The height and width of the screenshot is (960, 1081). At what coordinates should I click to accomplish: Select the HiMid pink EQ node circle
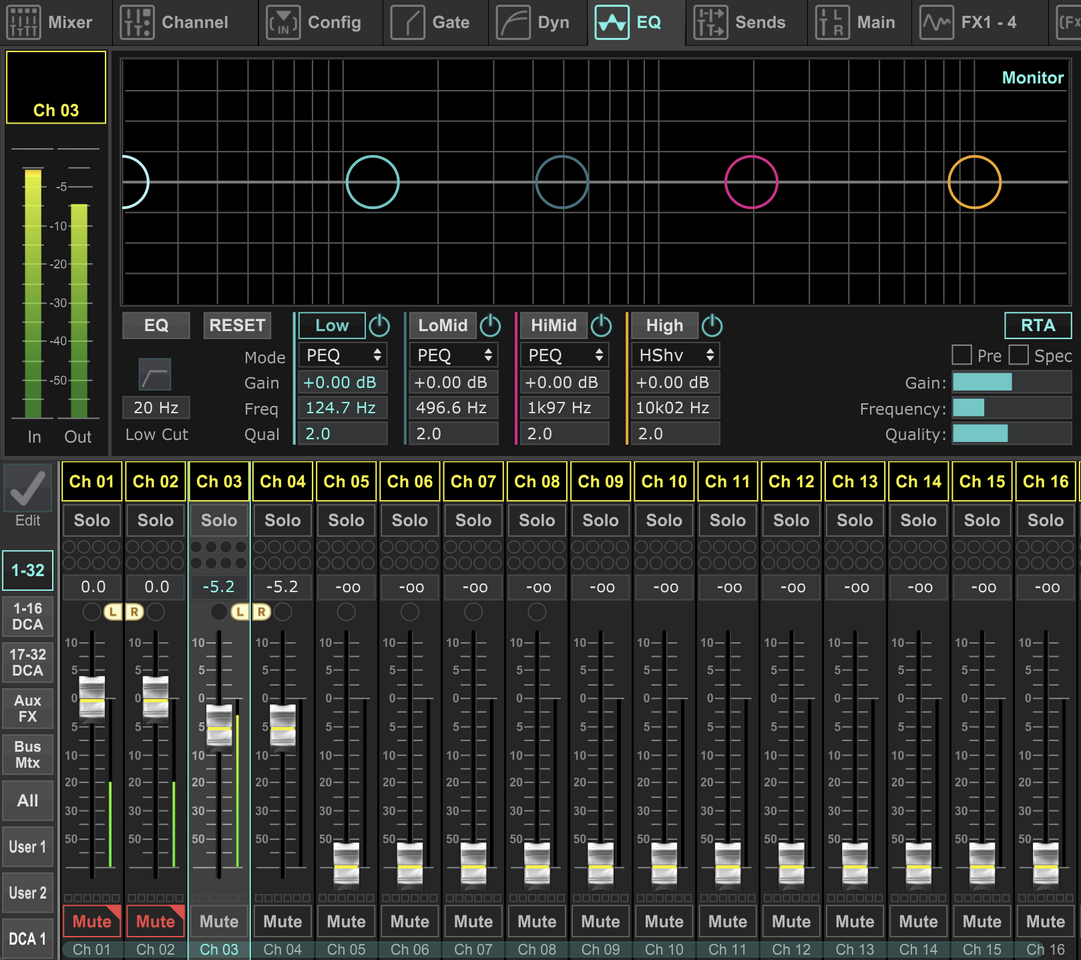click(x=751, y=182)
